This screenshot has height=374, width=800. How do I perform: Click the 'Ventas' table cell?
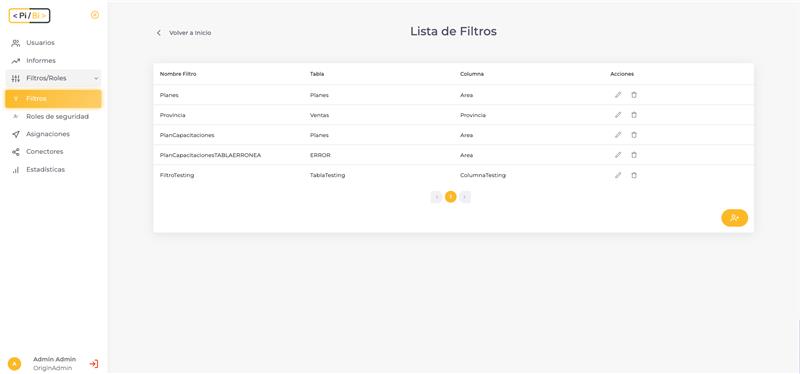tap(319, 115)
